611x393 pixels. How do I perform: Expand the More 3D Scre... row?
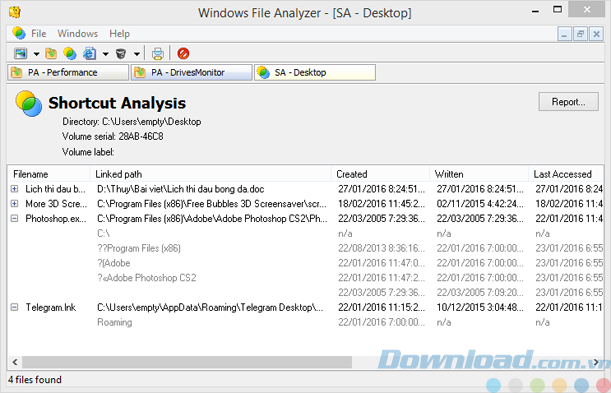coord(14,204)
